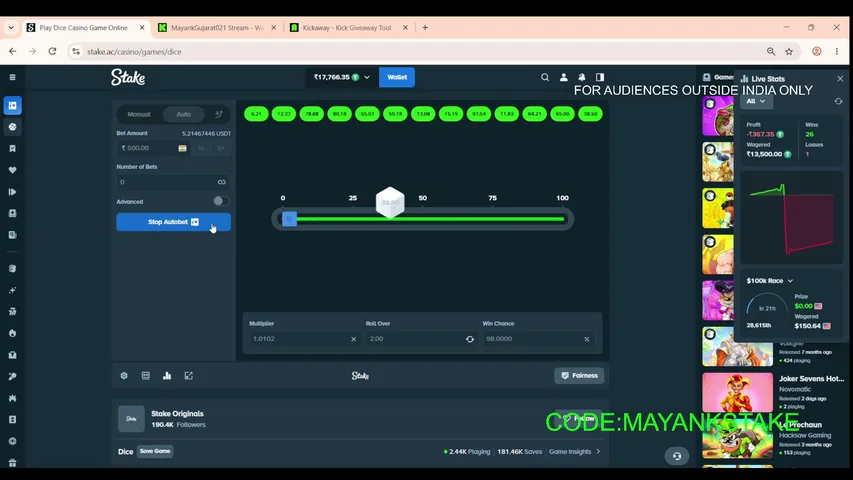This screenshot has height=480, width=853.
Task: Toggle the right sidebar panel icon in header
Action: pos(599,77)
